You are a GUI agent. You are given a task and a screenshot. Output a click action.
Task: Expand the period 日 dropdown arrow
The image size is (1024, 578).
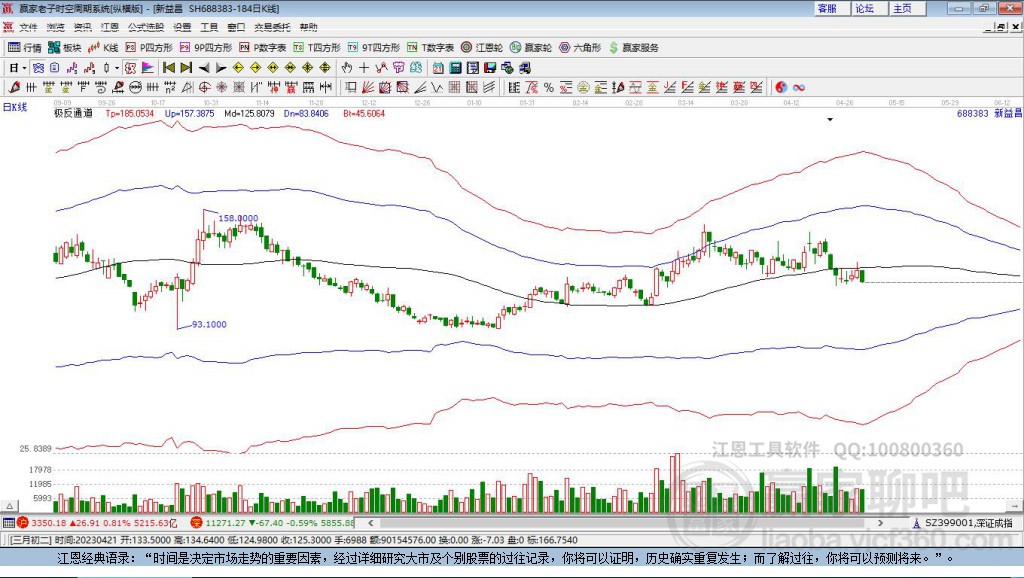coord(25,67)
